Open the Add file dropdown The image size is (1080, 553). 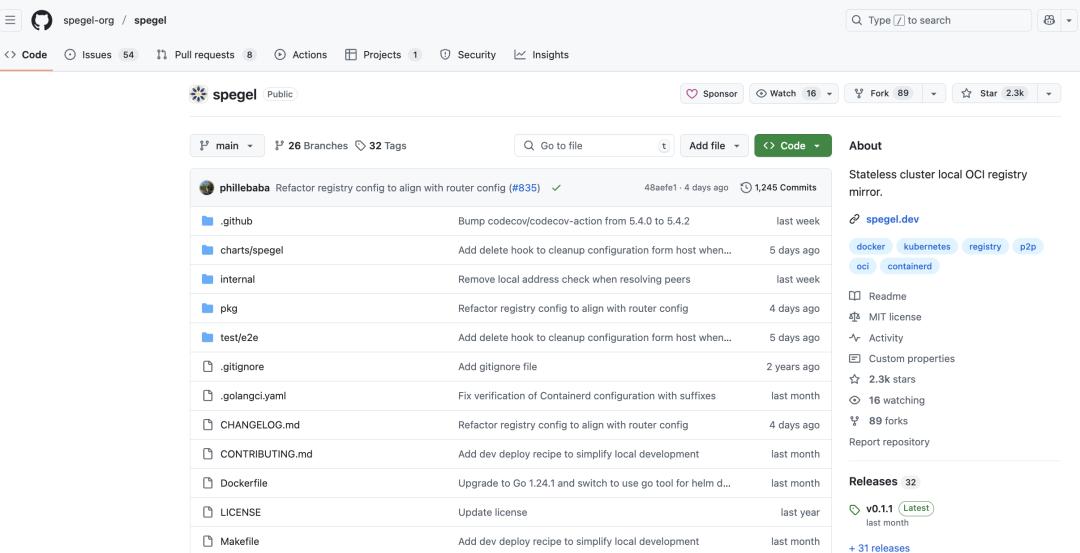(x=714, y=145)
